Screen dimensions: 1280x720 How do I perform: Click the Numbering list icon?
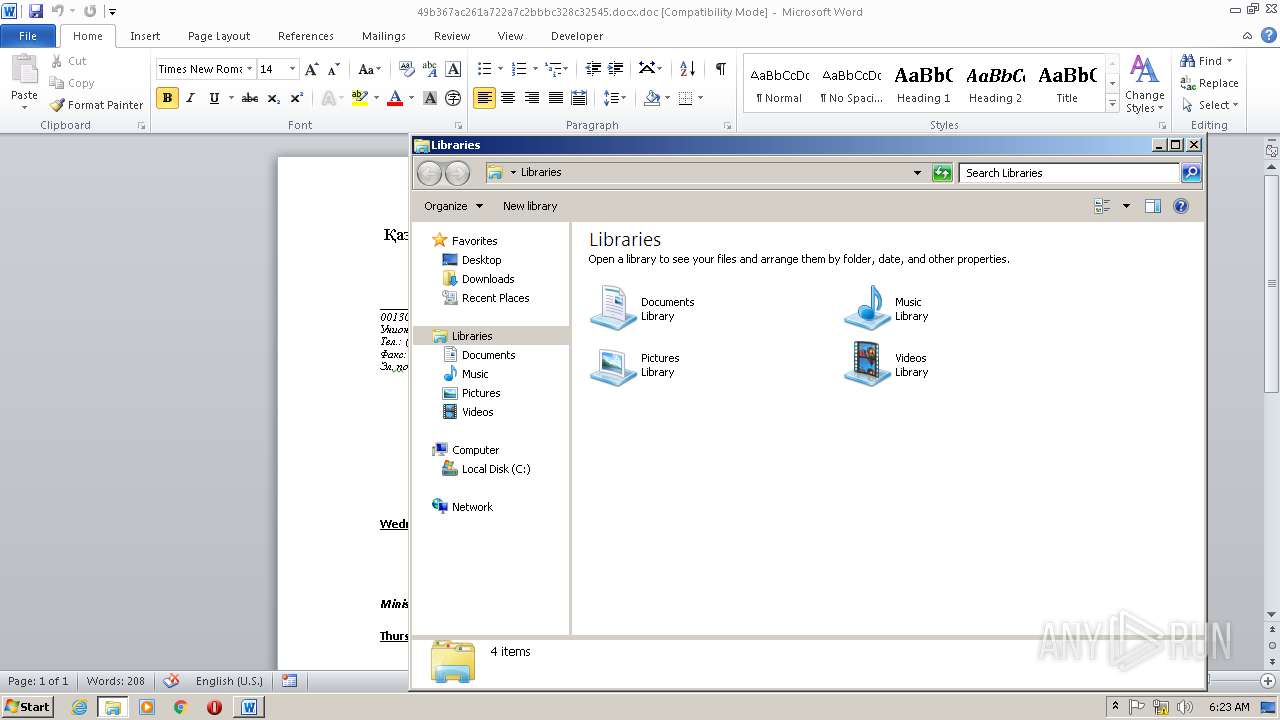[519, 69]
